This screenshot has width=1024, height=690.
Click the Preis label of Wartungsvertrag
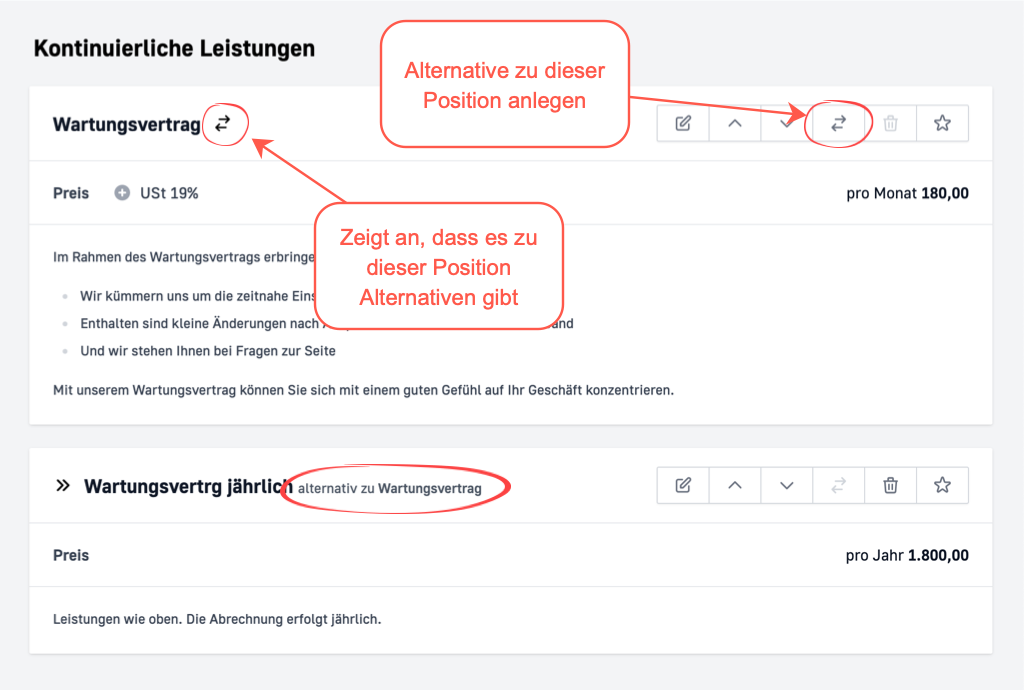[70, 193]
